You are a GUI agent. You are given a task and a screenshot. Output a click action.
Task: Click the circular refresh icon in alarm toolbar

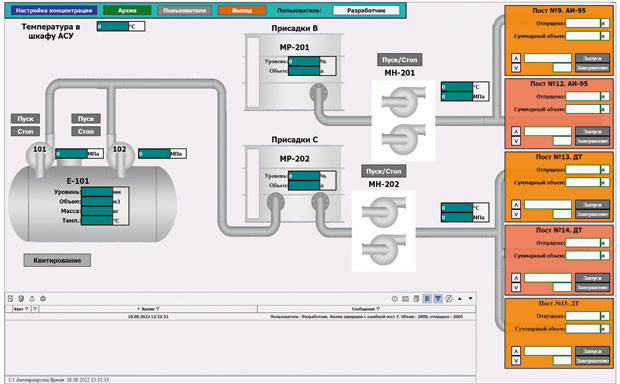point(449,299)
